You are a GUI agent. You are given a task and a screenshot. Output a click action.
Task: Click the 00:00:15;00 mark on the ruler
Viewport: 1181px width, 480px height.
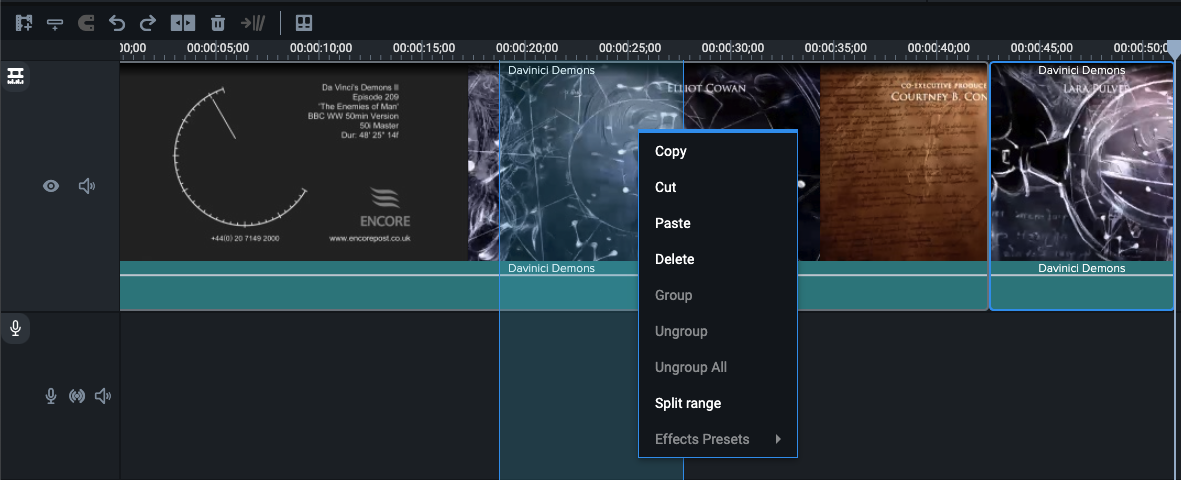click(424, 48)
